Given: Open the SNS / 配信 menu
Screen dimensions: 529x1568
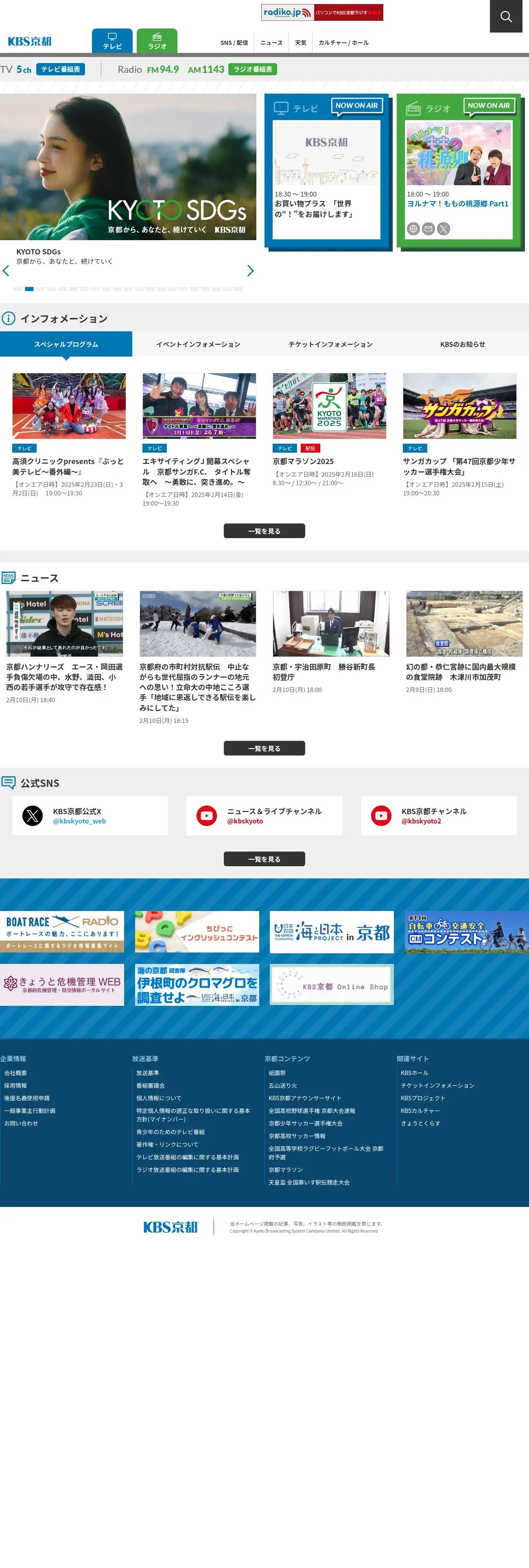Looking at the screenshot, I should [x=234, y=43].
